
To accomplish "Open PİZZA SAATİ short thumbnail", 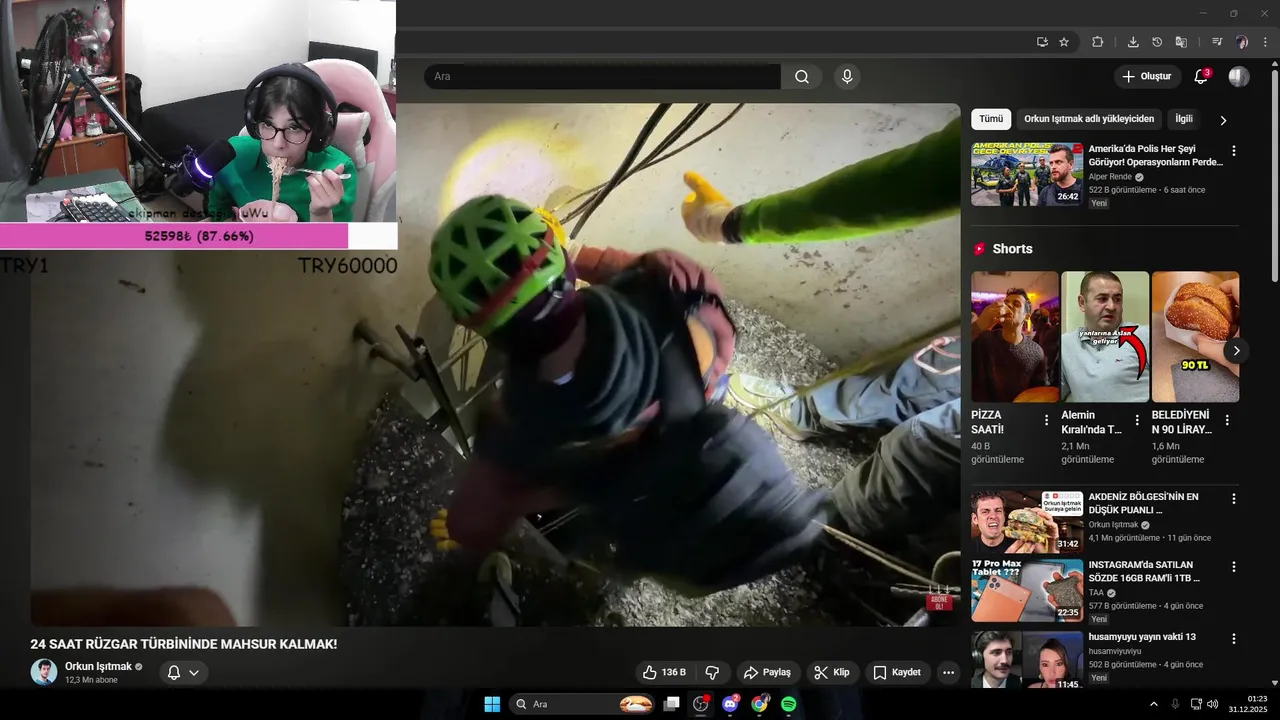I will click(1015, 337).
